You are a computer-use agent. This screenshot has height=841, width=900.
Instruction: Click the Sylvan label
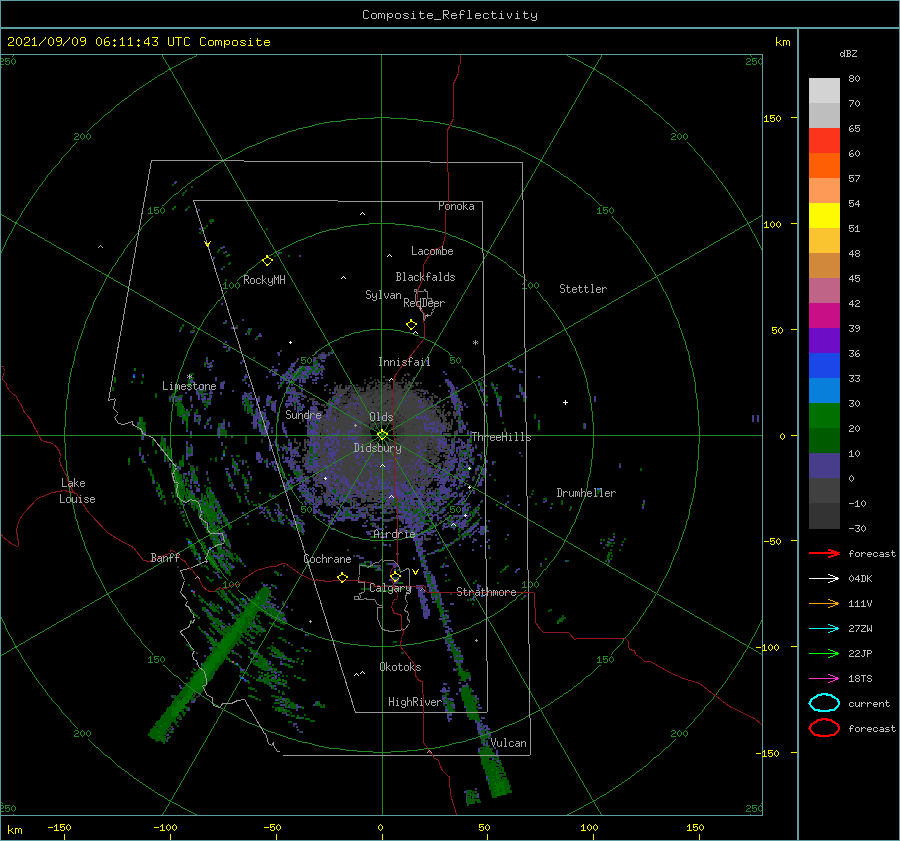383,295
